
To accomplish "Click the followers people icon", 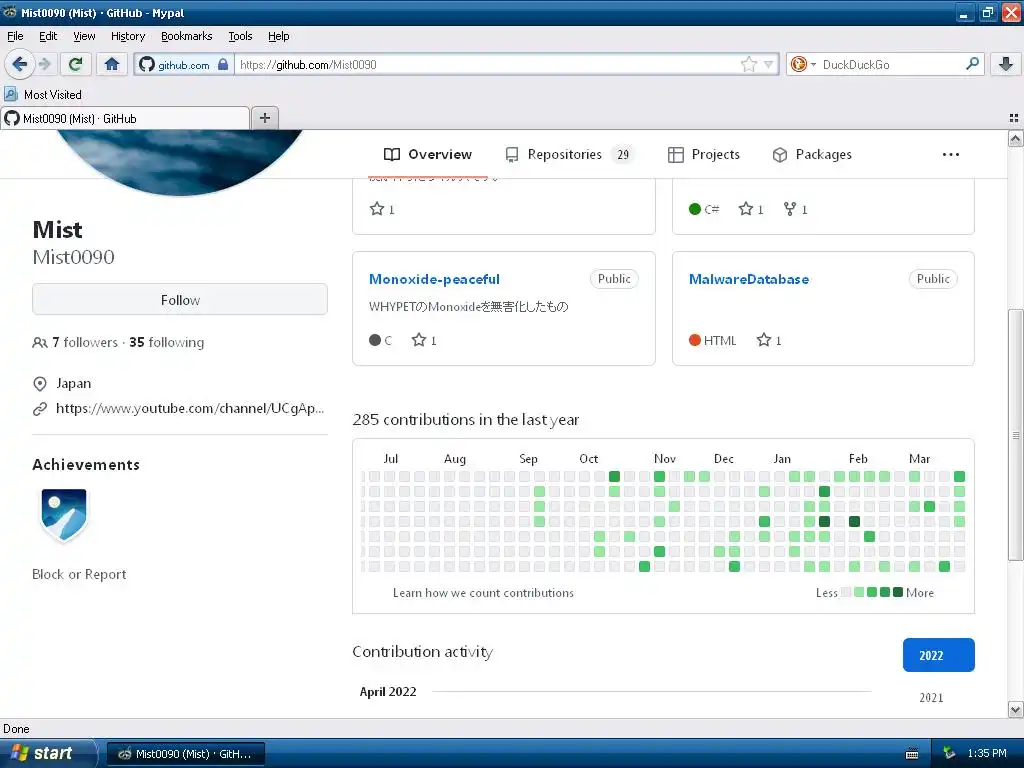I will tap(39, 342).
